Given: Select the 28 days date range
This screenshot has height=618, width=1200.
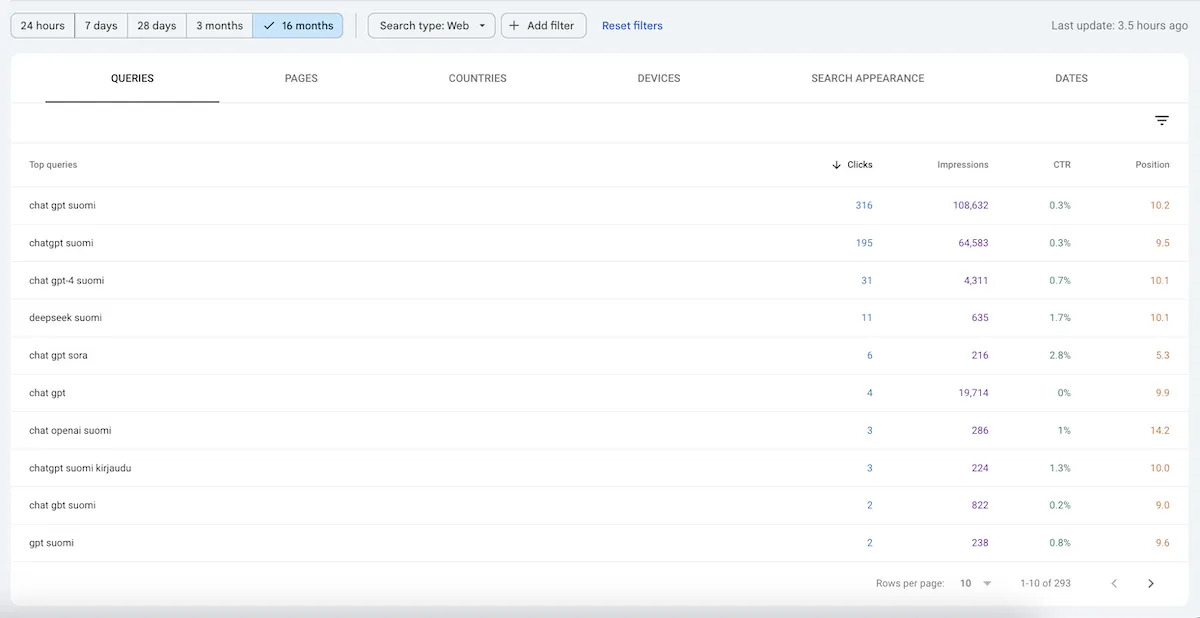Looking at the screenshot, I should (157, 25).
